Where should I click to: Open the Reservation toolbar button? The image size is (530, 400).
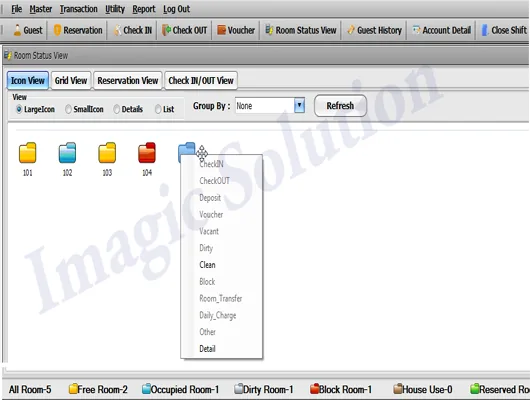pos(78,30)
